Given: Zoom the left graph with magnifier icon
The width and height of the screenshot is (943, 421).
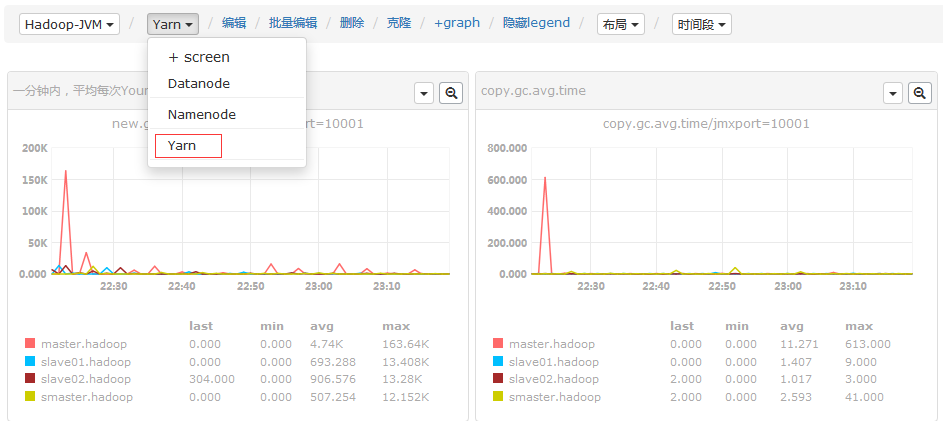Looking at the screenshot, I should 452,93.
